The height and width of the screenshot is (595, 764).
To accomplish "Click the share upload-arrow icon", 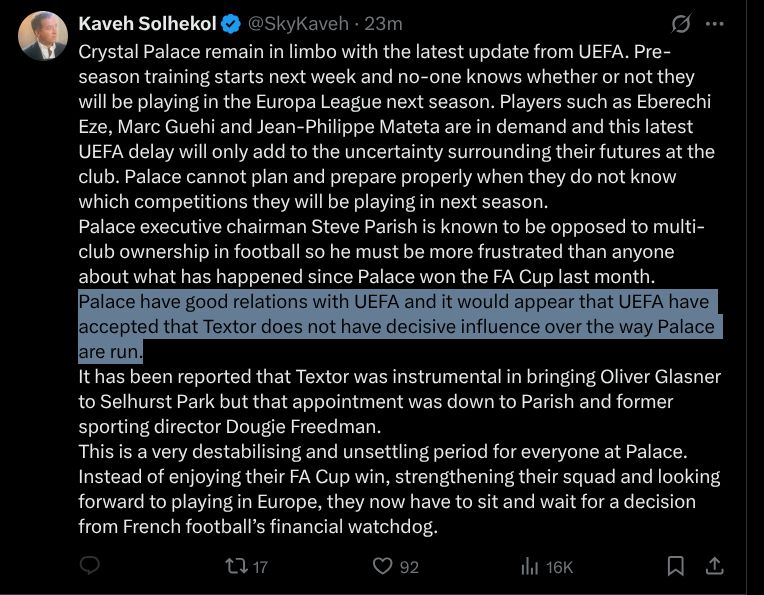I will coord(714,566).
